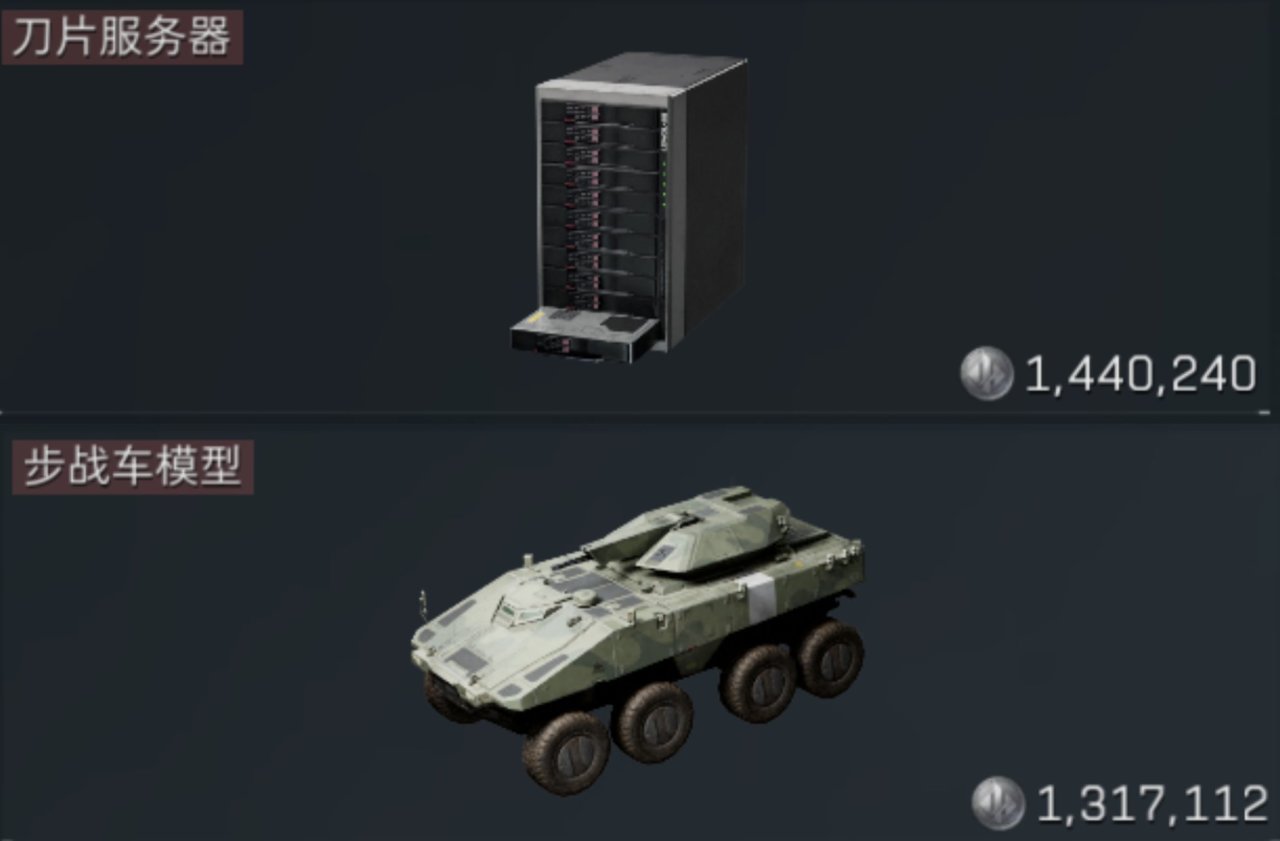This screenshot has height=841, width=1280.
Task: Click the divider line between the two item cards
Action: (x=640, y=412)
